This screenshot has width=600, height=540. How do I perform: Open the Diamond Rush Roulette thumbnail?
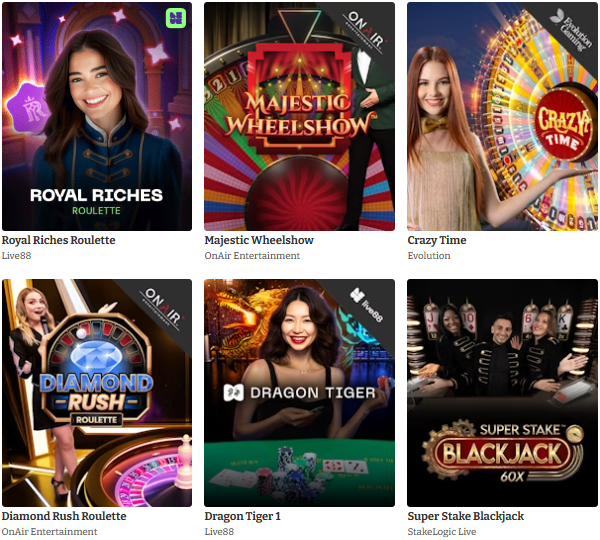pos(97,393)
